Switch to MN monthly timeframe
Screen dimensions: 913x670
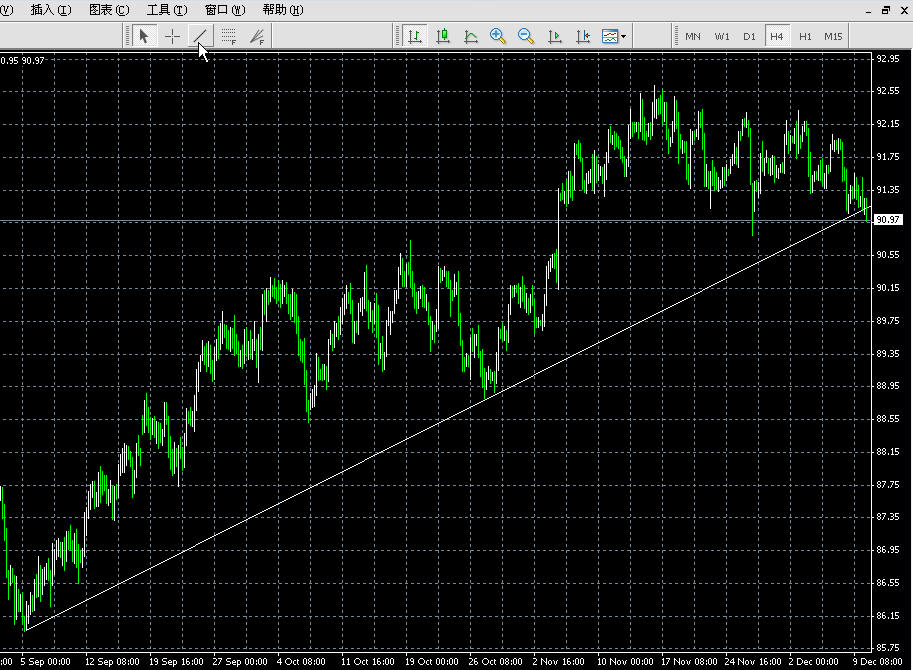click(693, 36)
